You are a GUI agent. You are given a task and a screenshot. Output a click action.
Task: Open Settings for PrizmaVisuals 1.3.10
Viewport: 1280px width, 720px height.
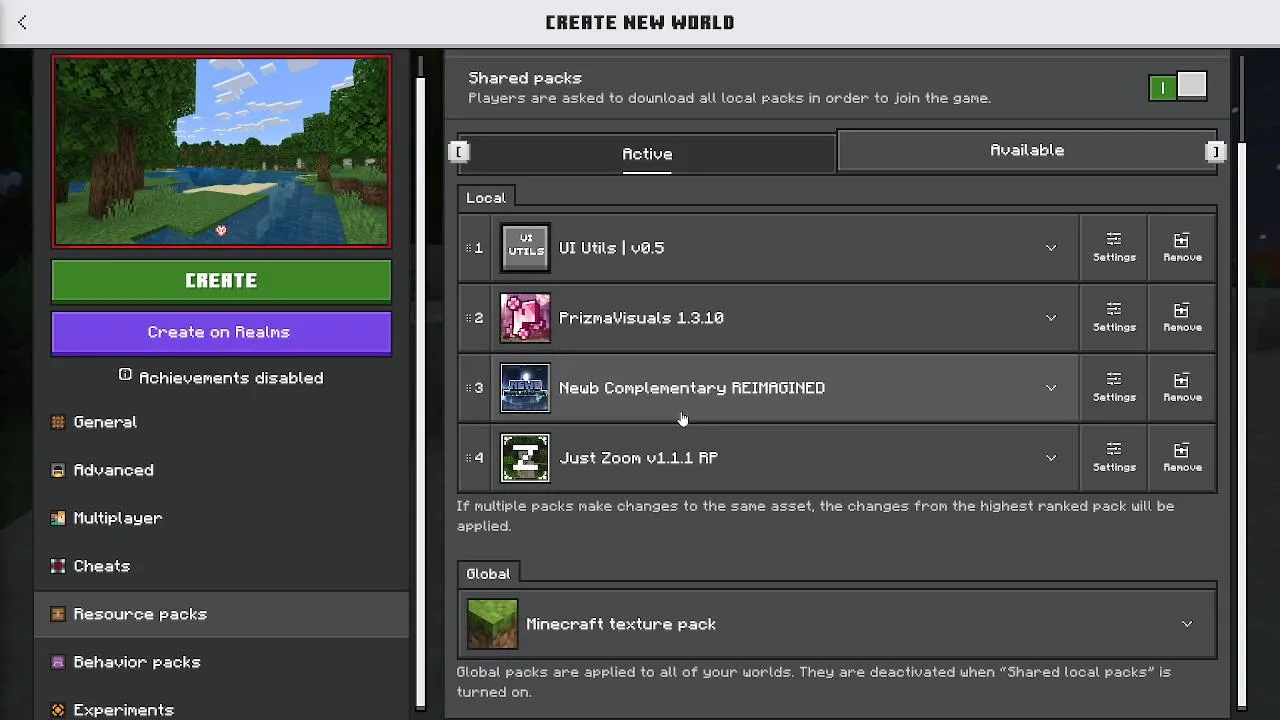pos(1114,318)
